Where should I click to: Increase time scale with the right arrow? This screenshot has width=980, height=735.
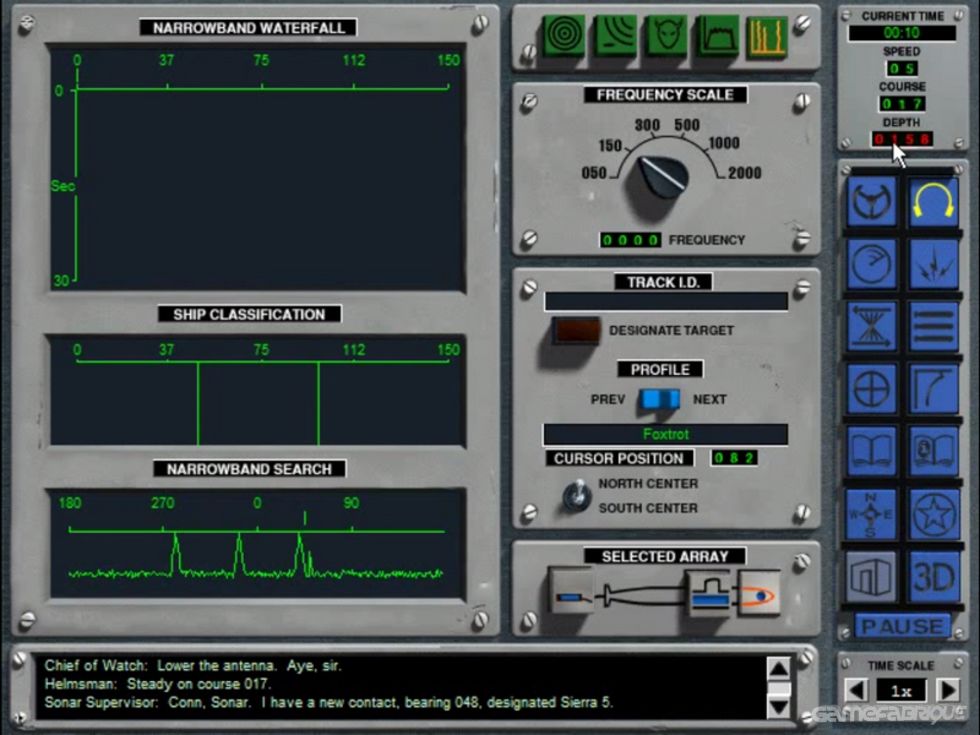click(948, 691)
